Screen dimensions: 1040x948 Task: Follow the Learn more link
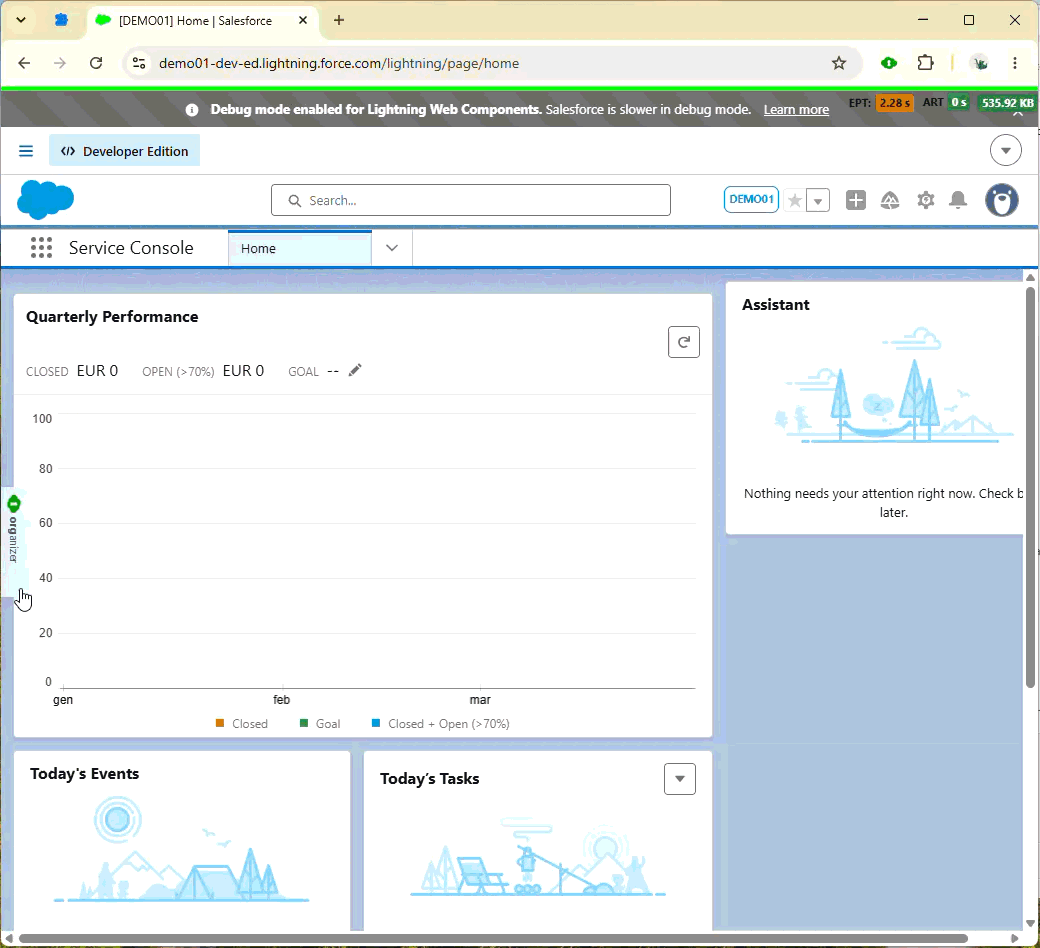click(796, 110)
